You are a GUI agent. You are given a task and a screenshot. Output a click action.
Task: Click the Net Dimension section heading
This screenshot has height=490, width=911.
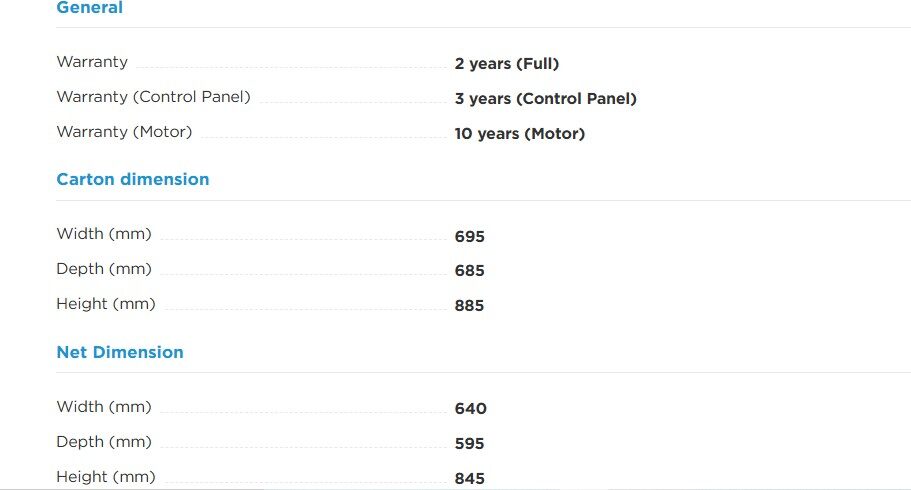click(x=120, y=353)
